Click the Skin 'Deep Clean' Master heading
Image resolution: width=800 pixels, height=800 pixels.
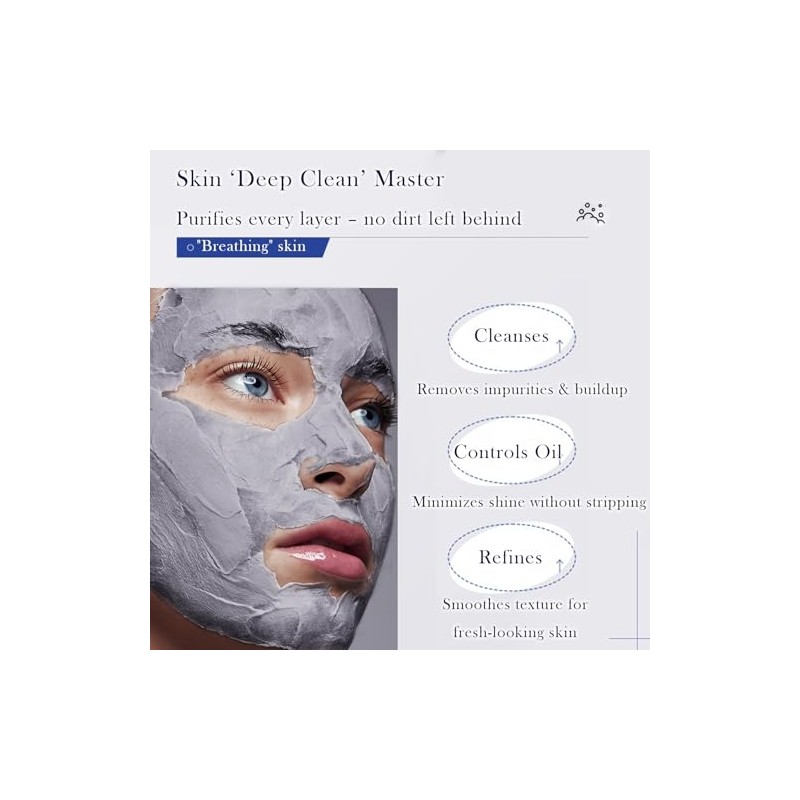pyautogui.click(x=310, y=179)
